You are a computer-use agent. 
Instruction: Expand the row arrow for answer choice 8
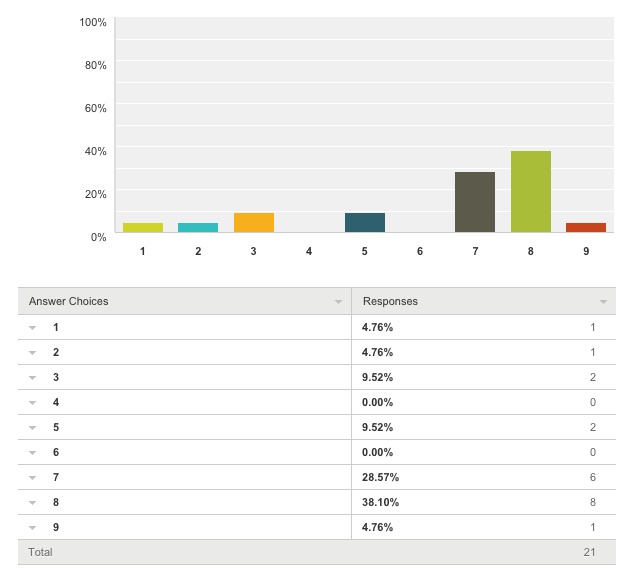[x=33, y=503]
